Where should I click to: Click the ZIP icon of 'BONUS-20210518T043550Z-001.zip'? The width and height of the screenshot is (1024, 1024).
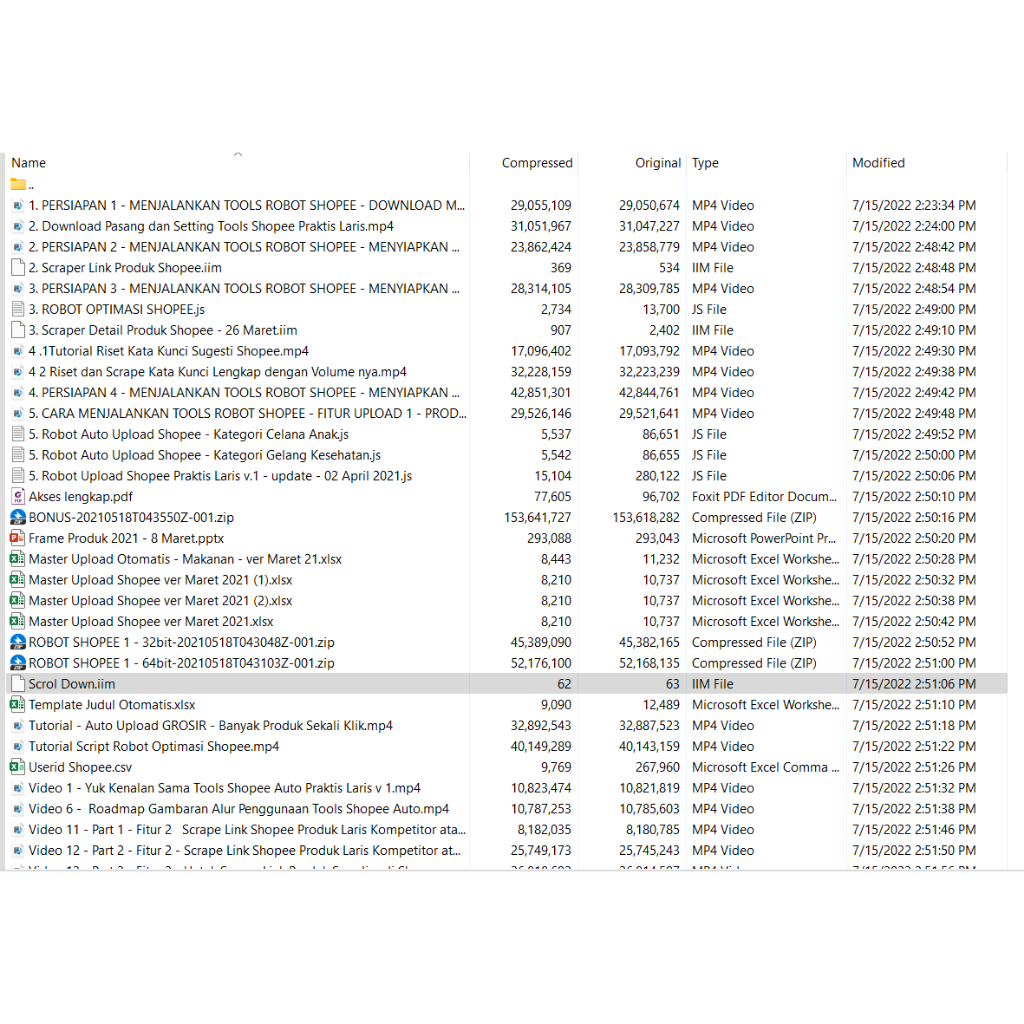(18, 517)
